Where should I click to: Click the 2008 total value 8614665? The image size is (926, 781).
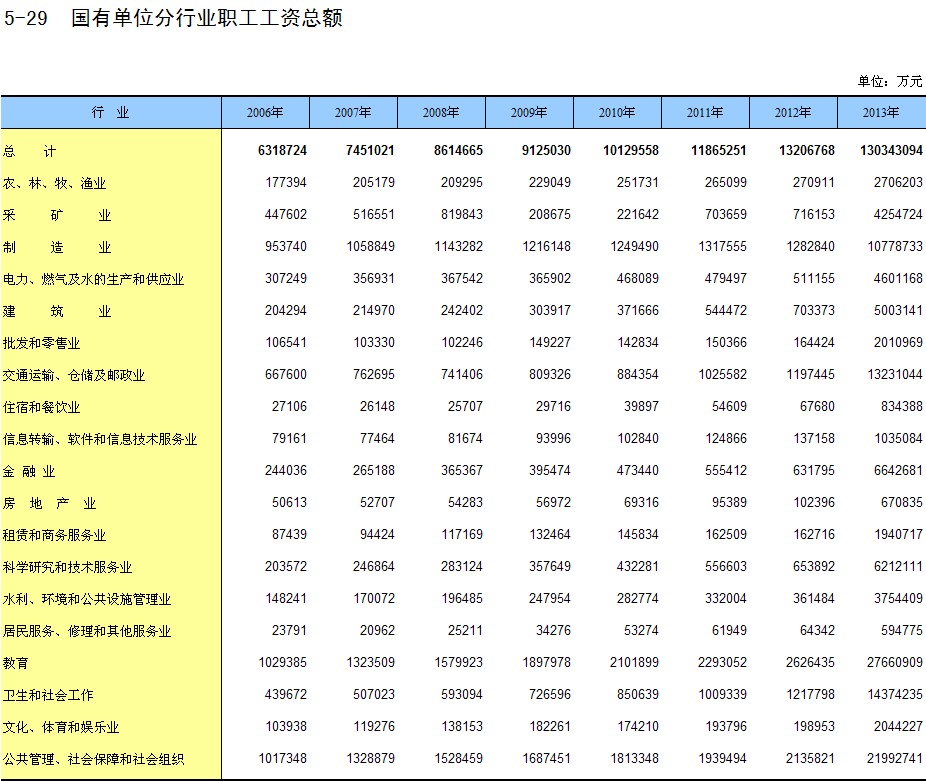pos(458,151)
